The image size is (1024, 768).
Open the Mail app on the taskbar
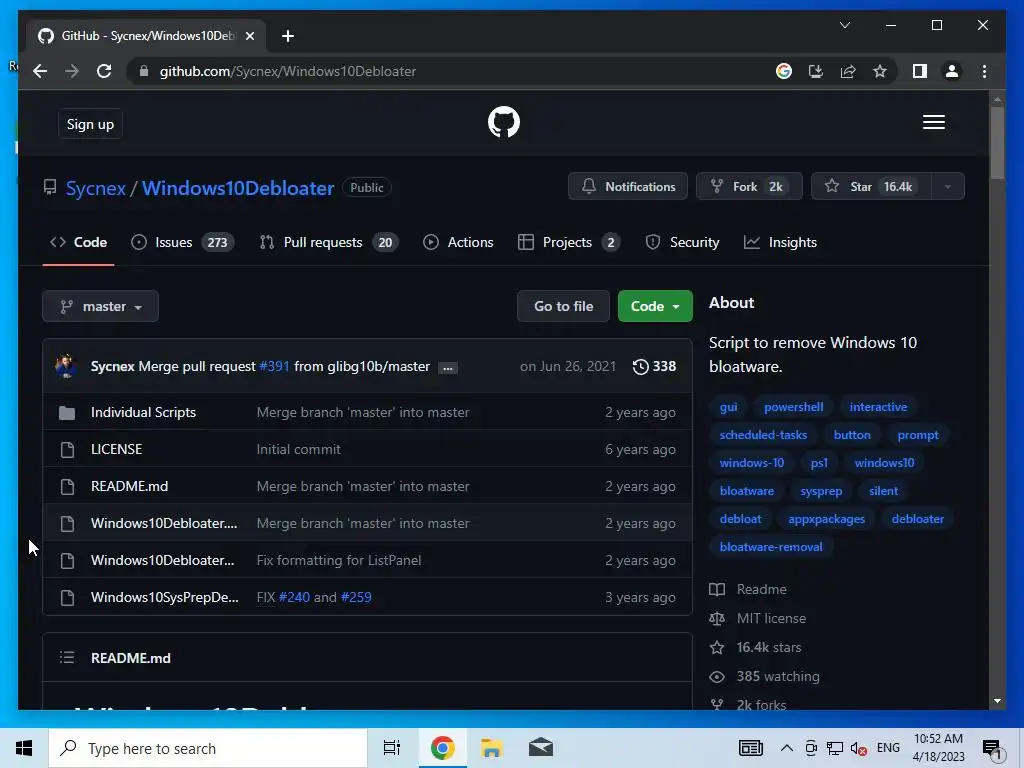click(x=541, y=748)
